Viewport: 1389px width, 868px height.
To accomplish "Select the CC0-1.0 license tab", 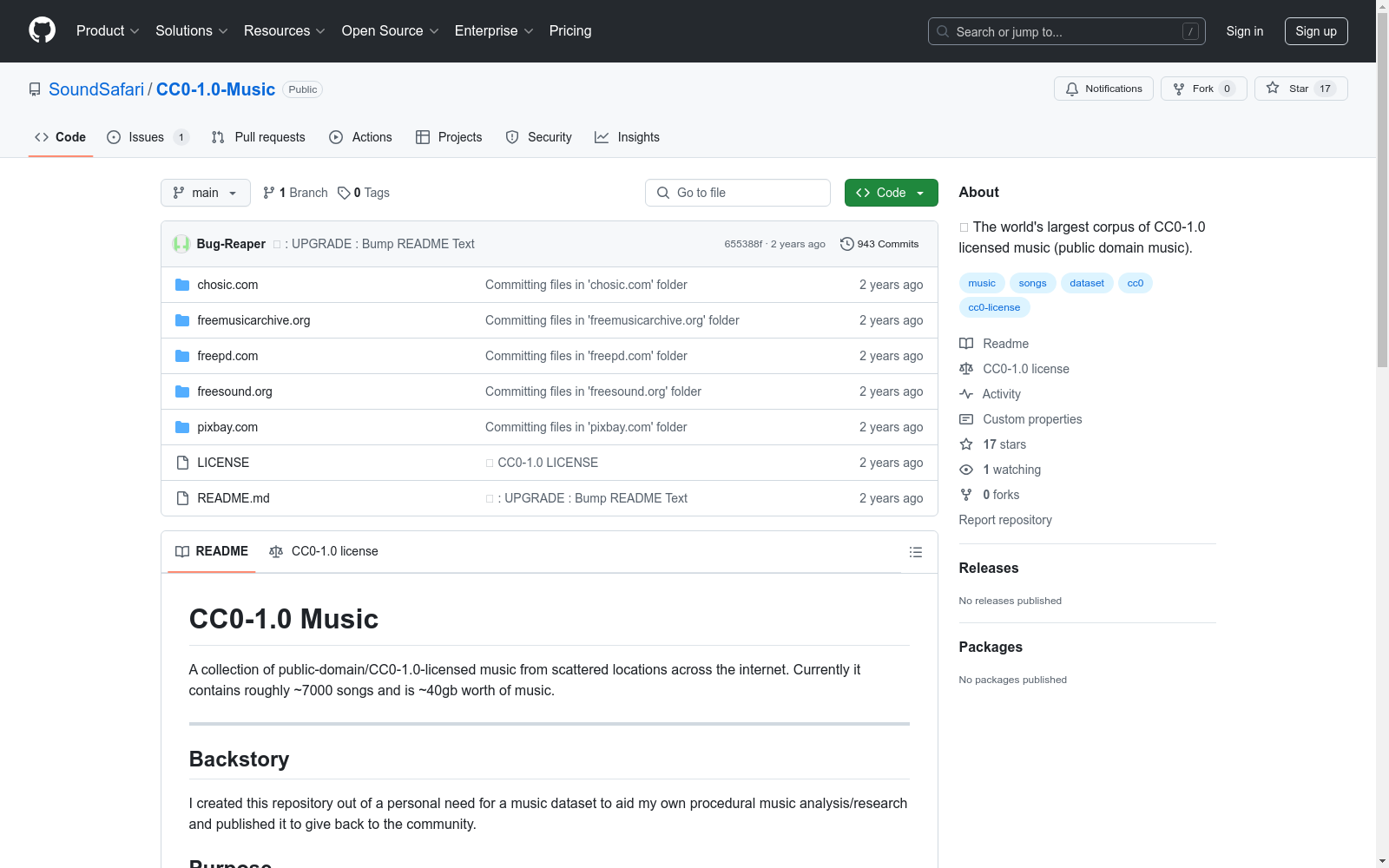I will pyautogui.click(x=324, y=551).
